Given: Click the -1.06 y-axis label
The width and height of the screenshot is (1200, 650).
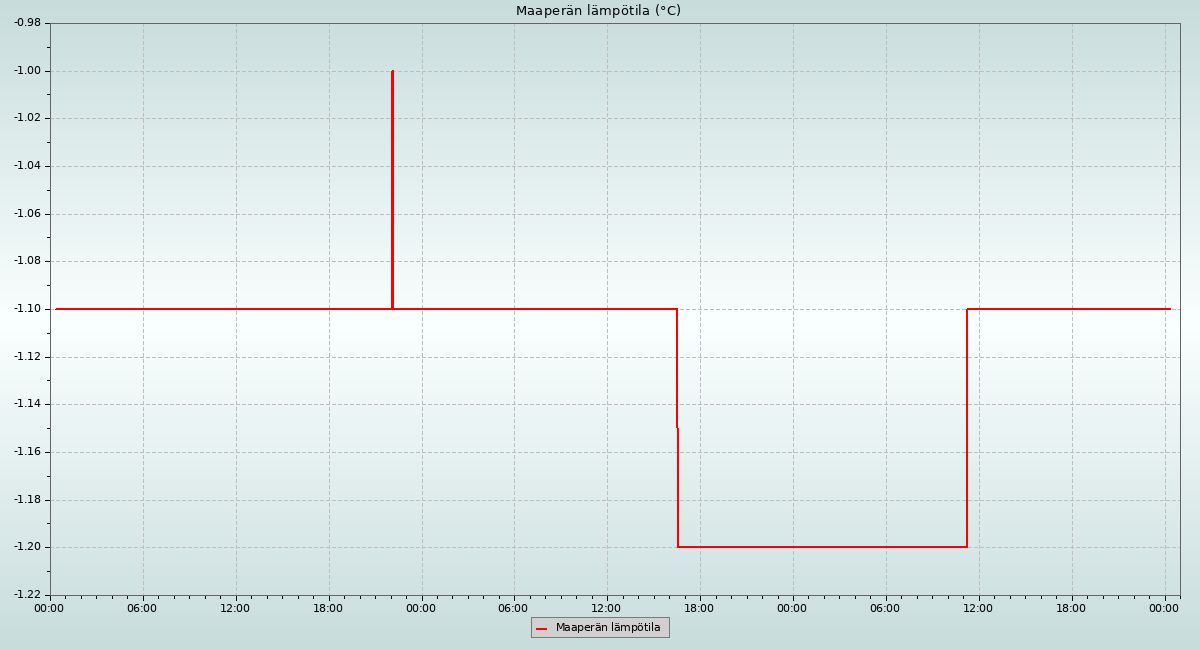Looking at the screenshot, I should (x=27, y=214).
